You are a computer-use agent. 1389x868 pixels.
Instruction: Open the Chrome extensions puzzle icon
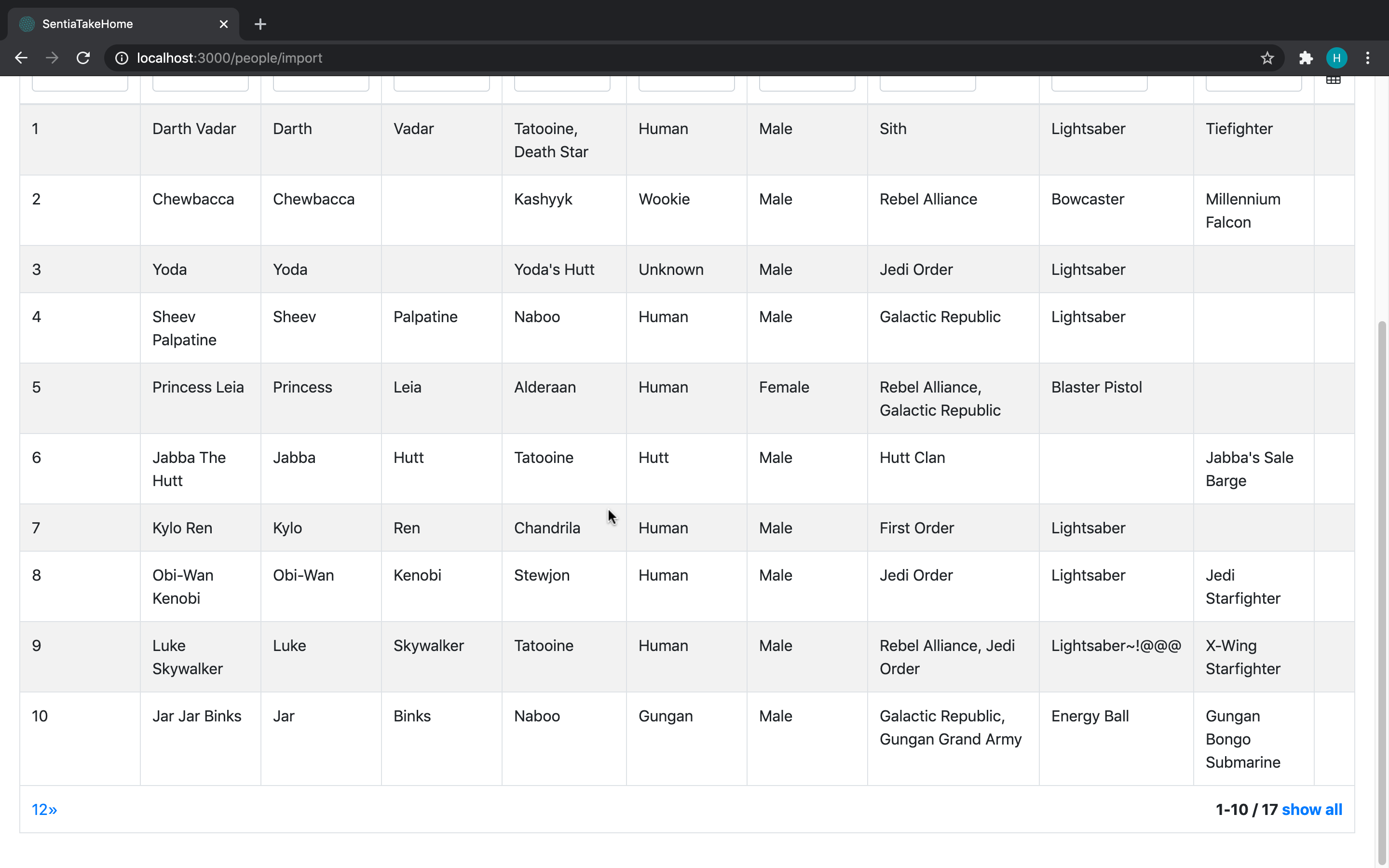point(1306,58)
